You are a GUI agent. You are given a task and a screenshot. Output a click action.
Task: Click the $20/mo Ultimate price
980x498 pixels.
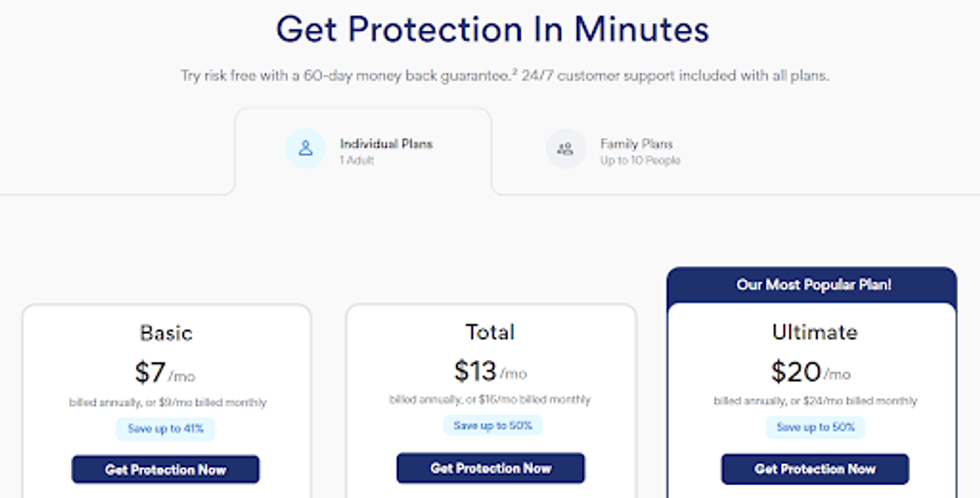tap(811, 372)
